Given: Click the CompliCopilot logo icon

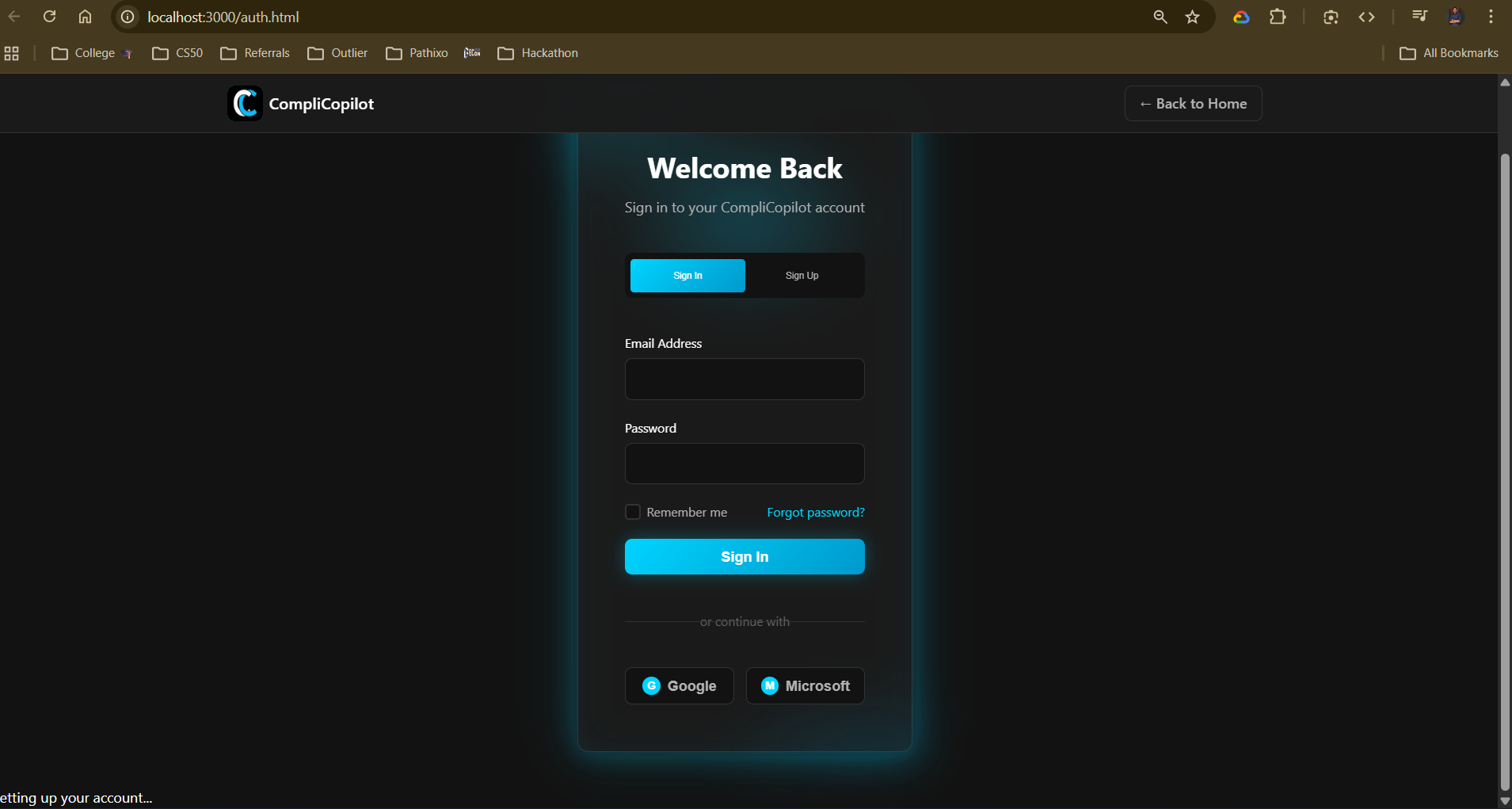Looking at the screenshot, I should coord(245,104).
